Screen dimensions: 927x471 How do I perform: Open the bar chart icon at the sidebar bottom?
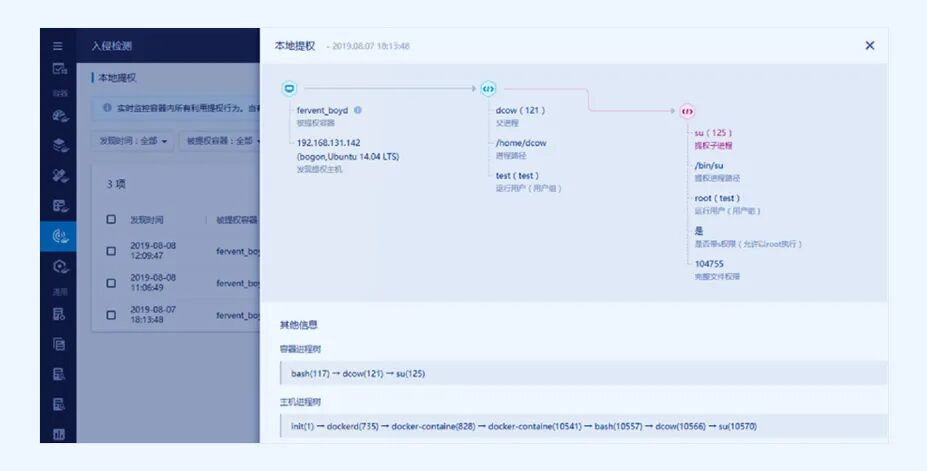(x=59, y=434)
